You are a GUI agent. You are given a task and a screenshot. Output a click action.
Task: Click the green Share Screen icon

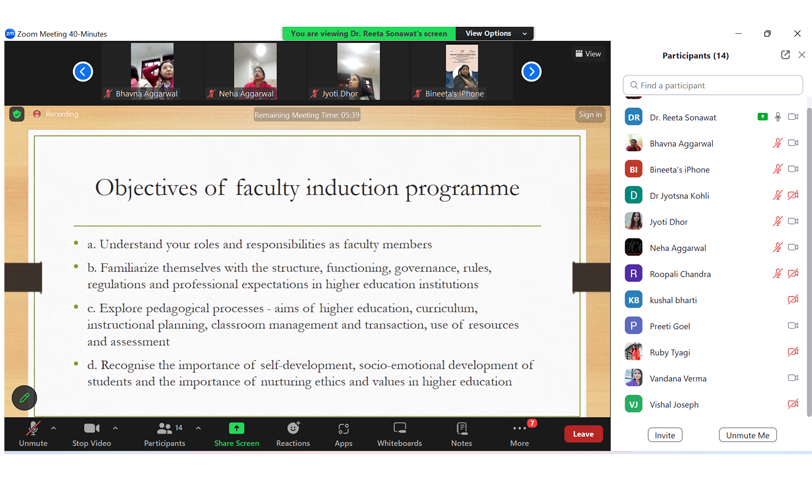(236, 429)
